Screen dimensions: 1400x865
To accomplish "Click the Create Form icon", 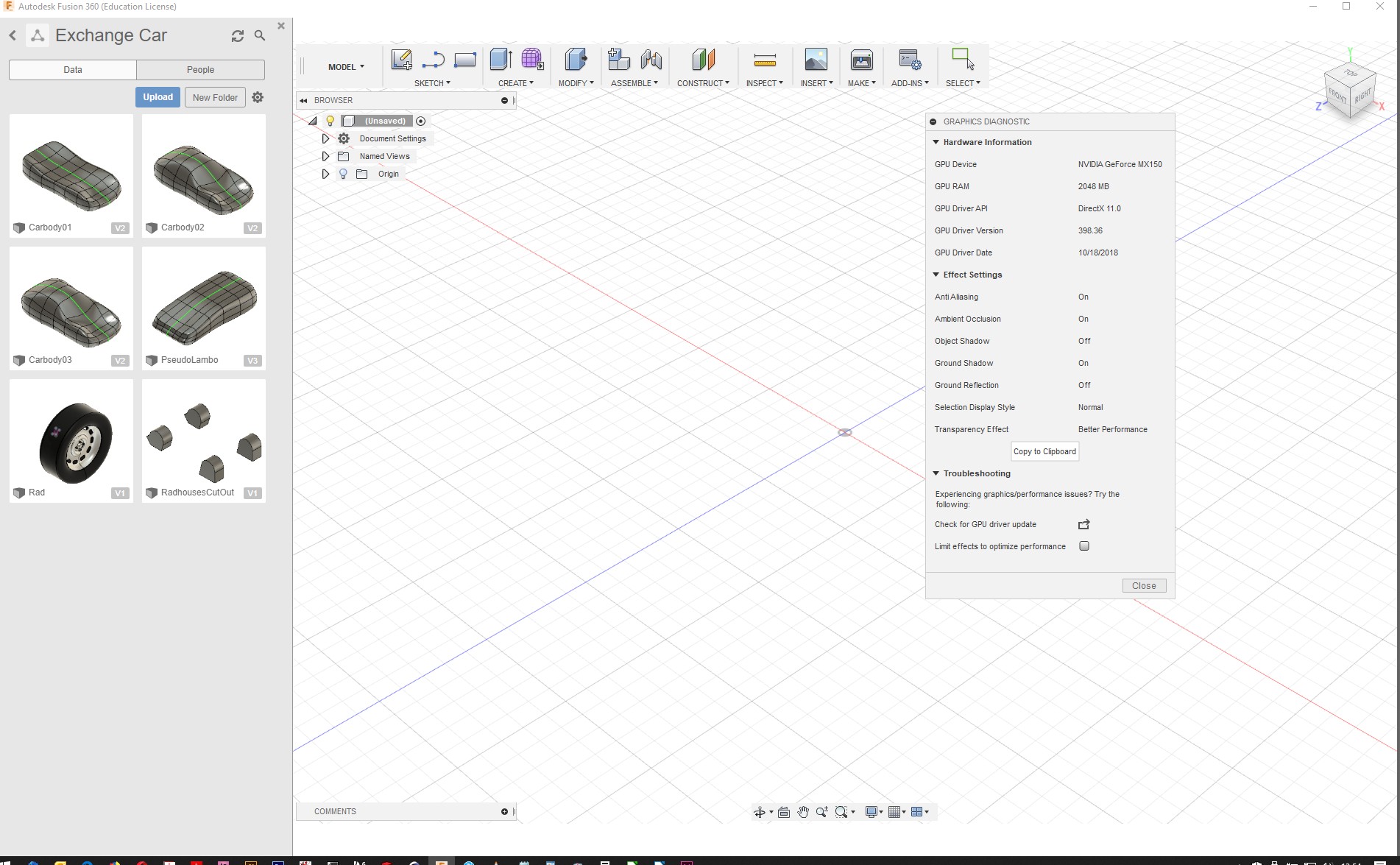I will (x=532, y=60).
